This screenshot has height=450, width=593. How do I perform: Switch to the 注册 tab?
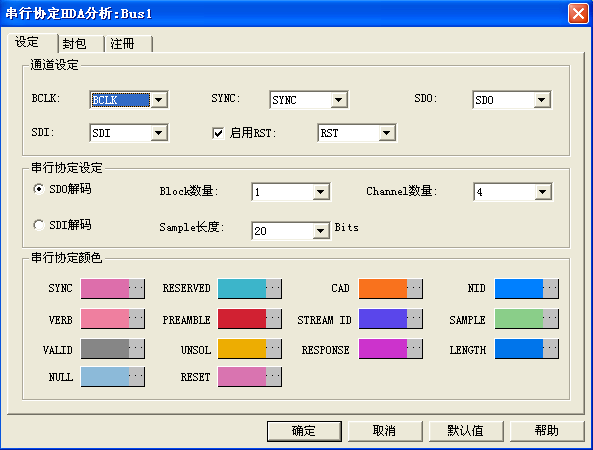coord(128,43)
